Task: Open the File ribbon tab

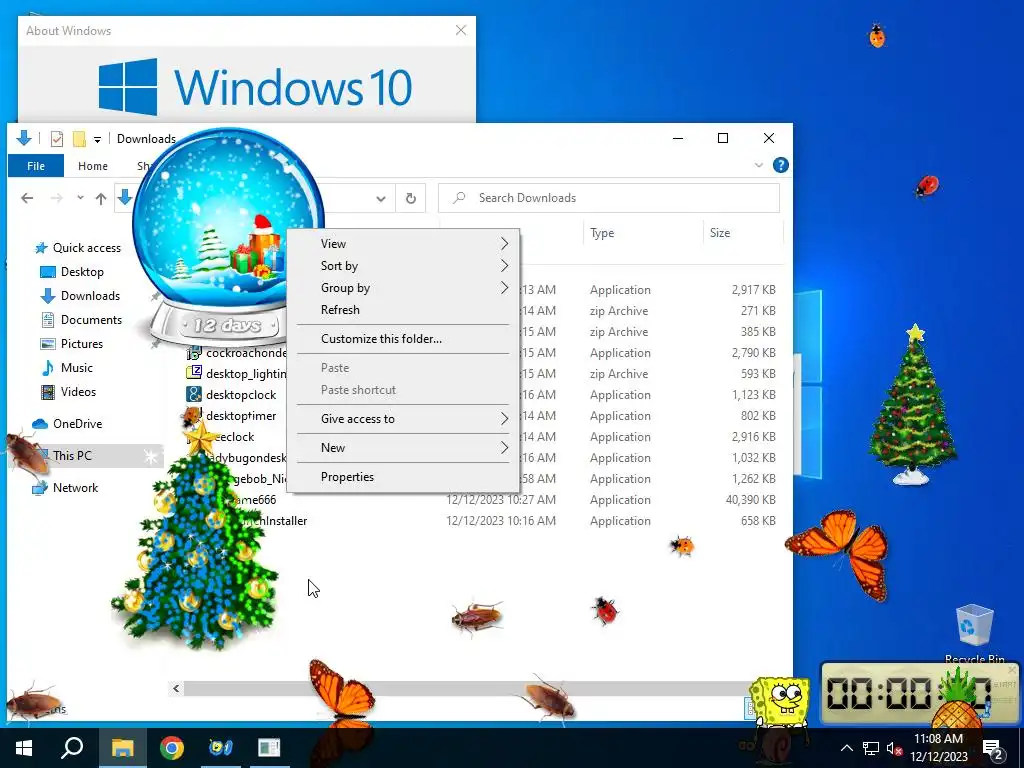Action: [36, 166]
